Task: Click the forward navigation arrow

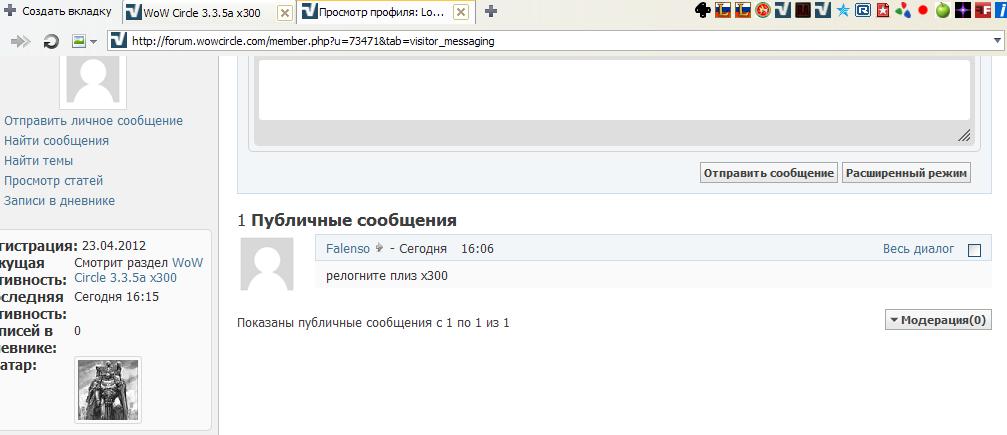Action: (x=18, y=42)
